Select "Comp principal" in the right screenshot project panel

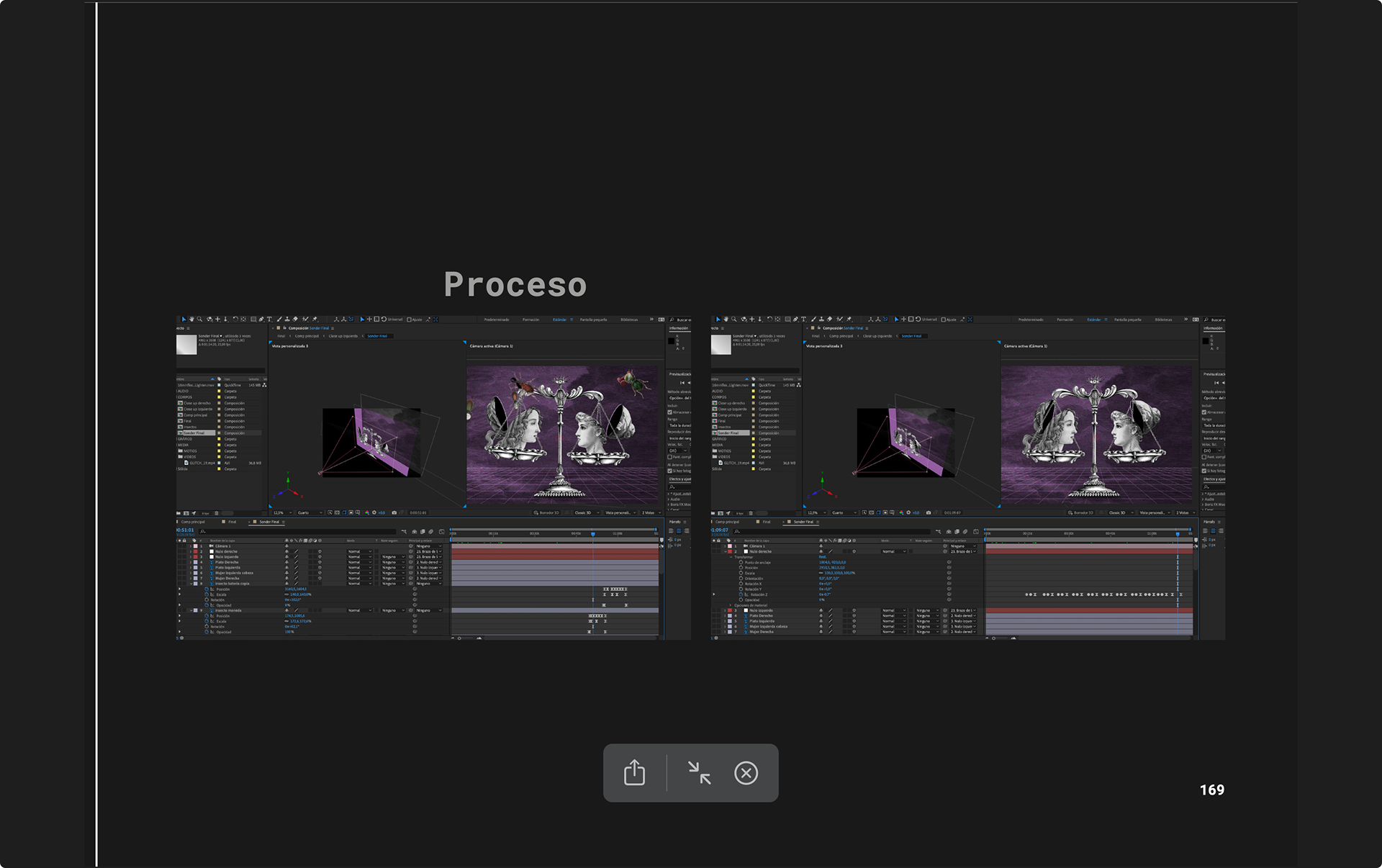[x=730, y=415]
